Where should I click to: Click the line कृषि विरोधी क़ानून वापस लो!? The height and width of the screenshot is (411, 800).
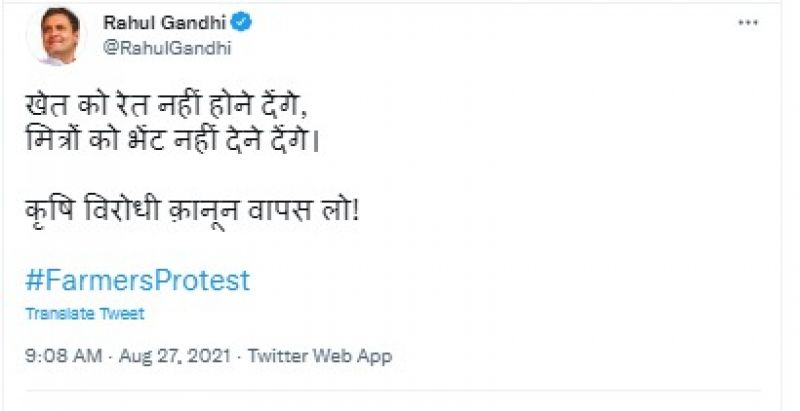tap(191, 212)
